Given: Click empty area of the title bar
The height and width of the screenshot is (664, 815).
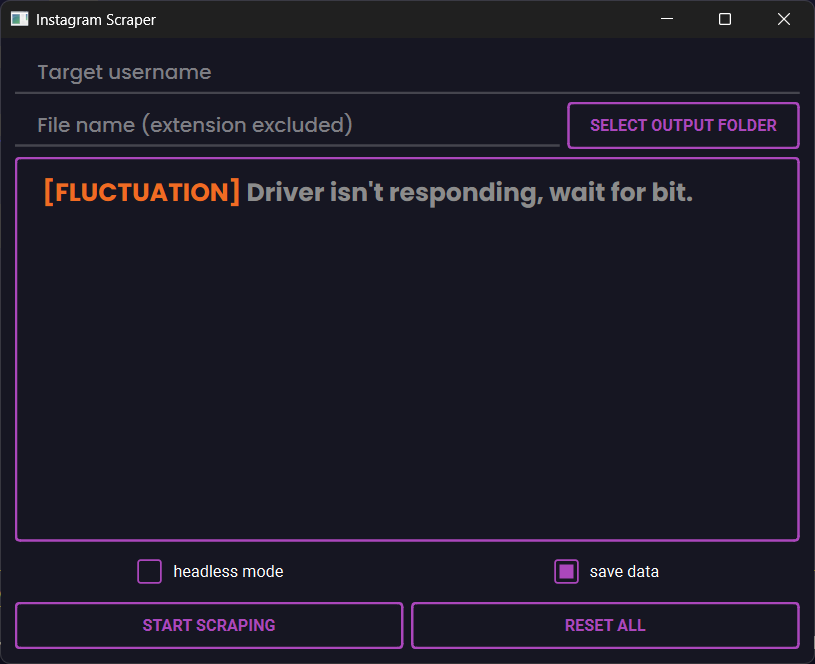Looking at the screenshot, I should (x=400, y=19).
